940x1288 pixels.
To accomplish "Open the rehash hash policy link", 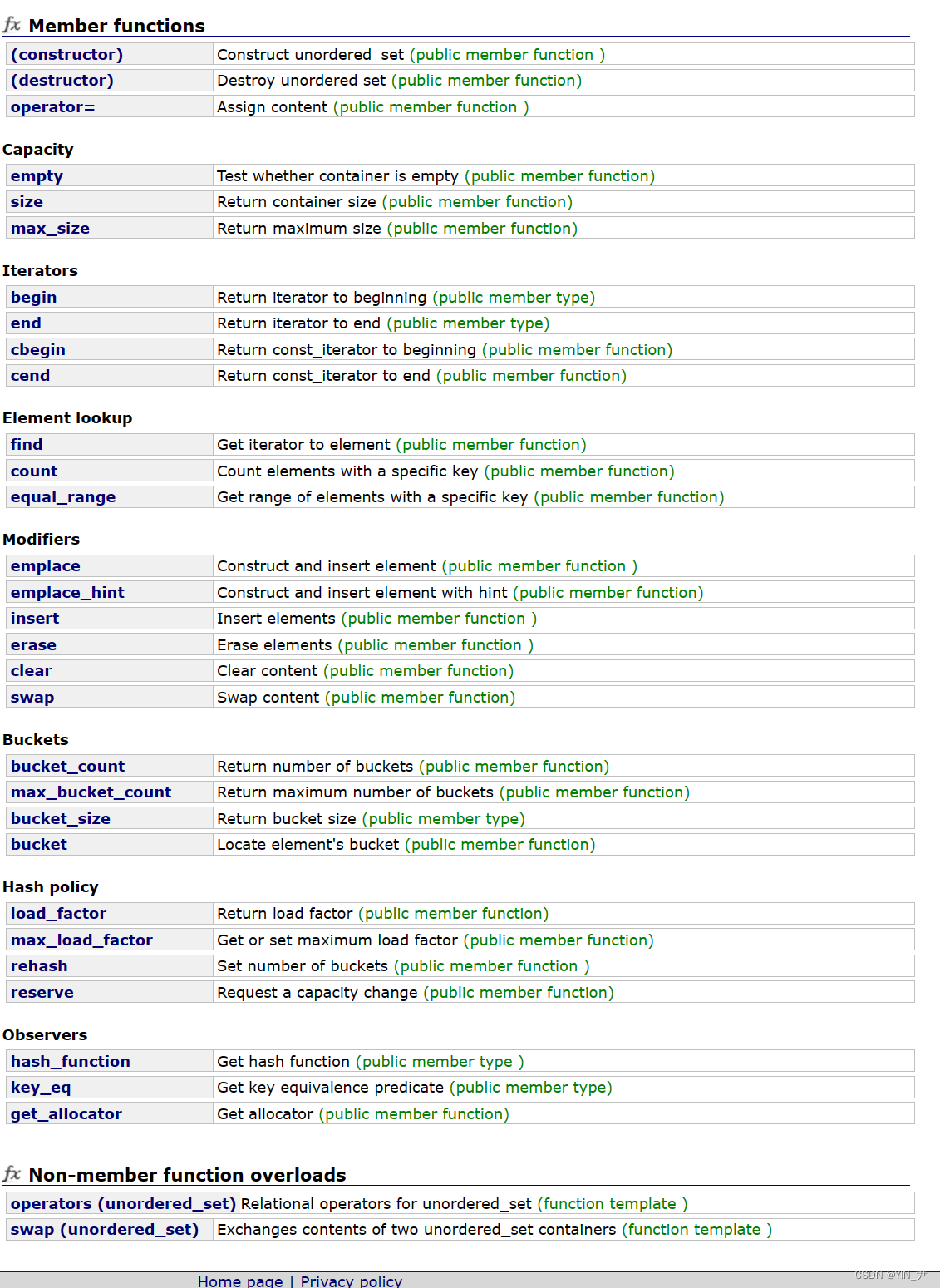I will coord(39,966).
